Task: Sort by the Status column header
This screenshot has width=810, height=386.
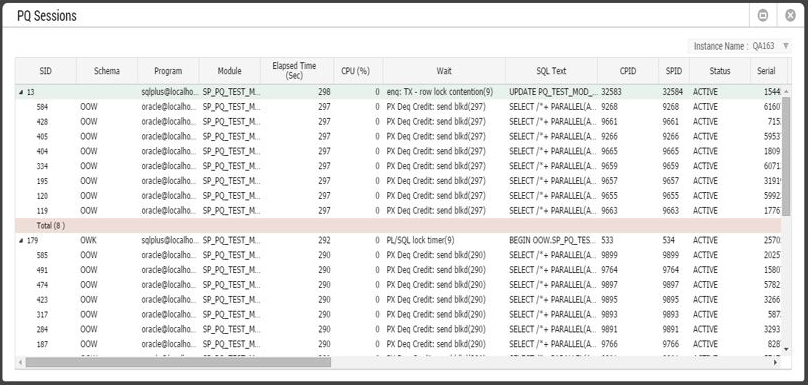Action: [x=720, y=71]
